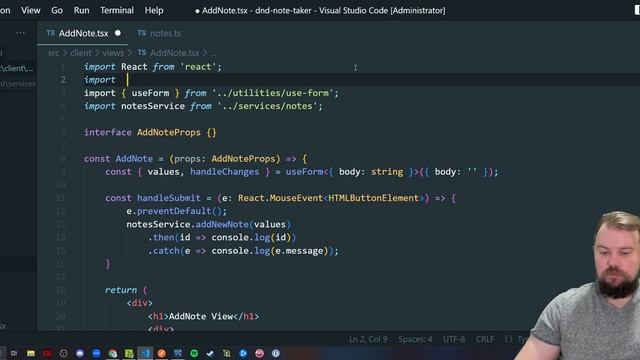Click on 'handleSubmit' function name

[169, 198]
